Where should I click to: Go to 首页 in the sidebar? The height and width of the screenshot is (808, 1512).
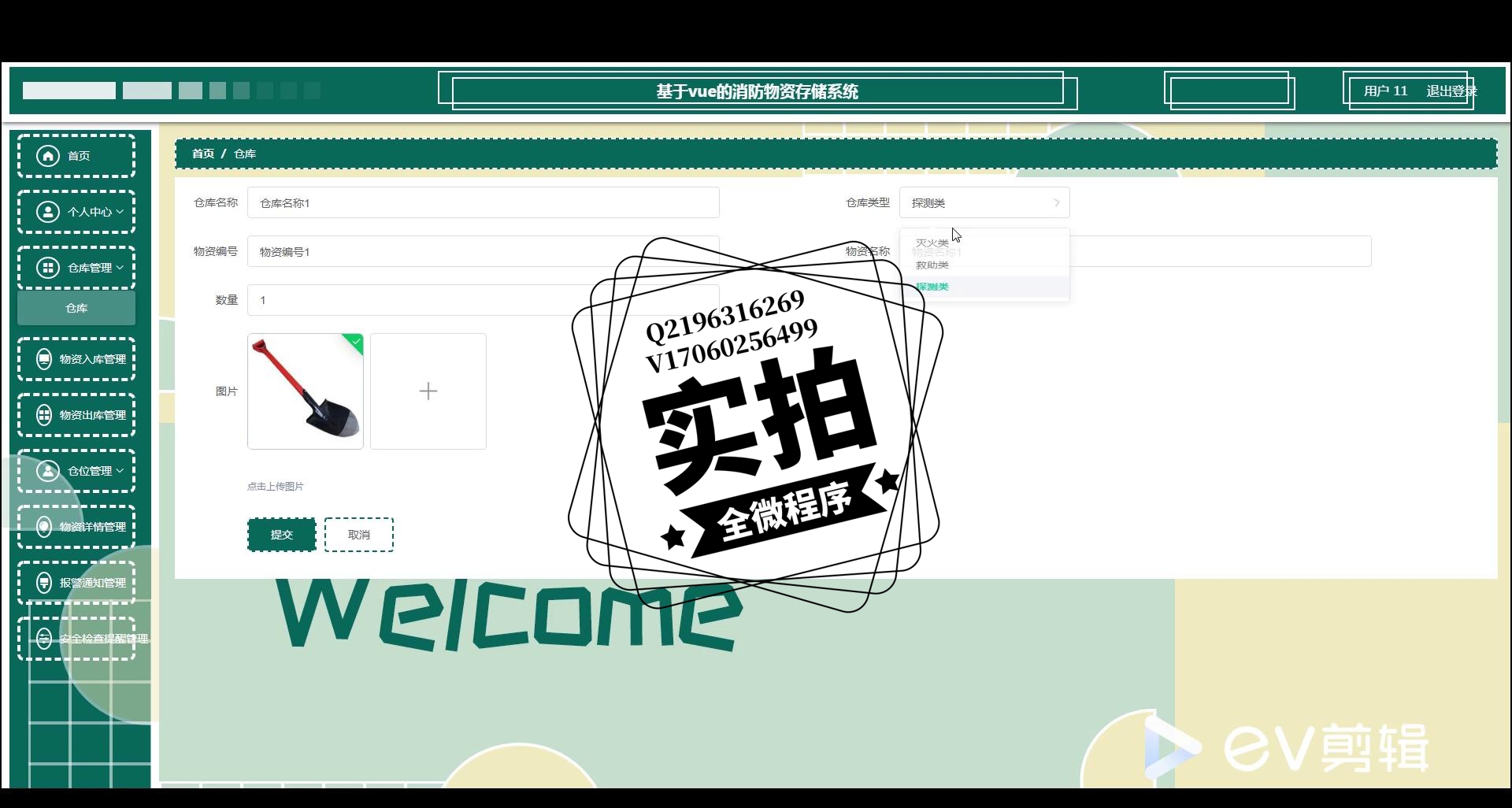(76, 156)
